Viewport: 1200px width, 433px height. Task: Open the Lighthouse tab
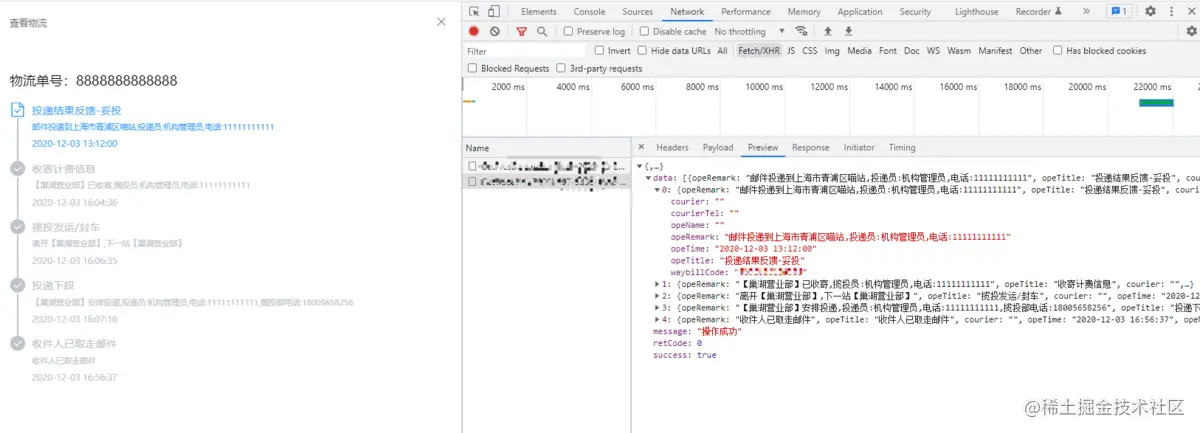[976, 12]
